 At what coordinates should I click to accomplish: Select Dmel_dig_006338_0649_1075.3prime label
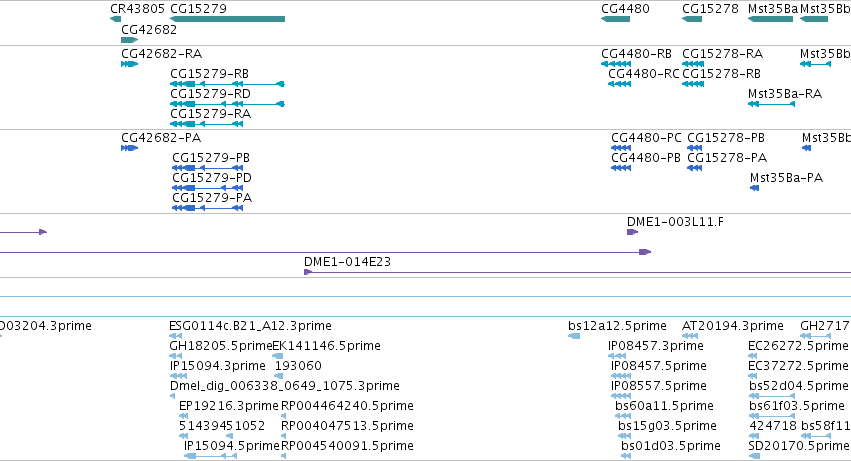(285, 387)
